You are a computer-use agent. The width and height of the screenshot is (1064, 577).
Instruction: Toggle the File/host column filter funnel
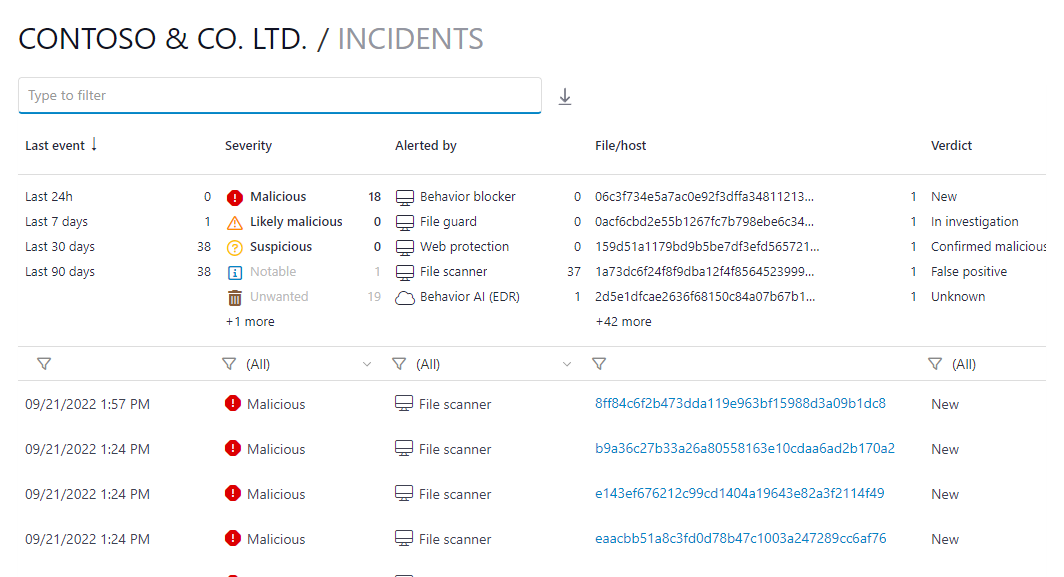599,363
